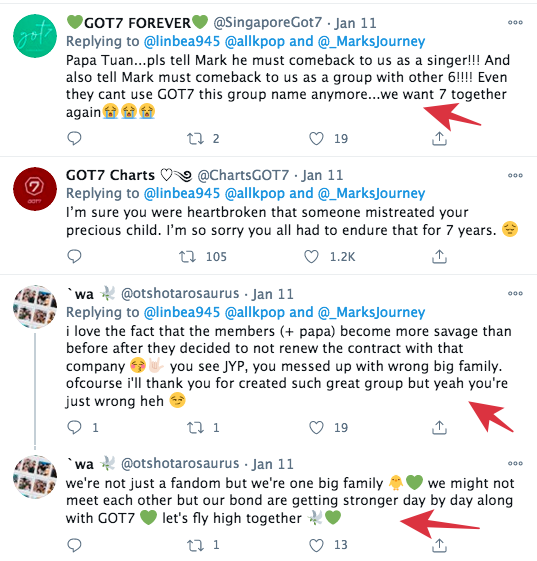Like the GOT7 Charts tweet with 1.2K likes

[x=311, y=257]
